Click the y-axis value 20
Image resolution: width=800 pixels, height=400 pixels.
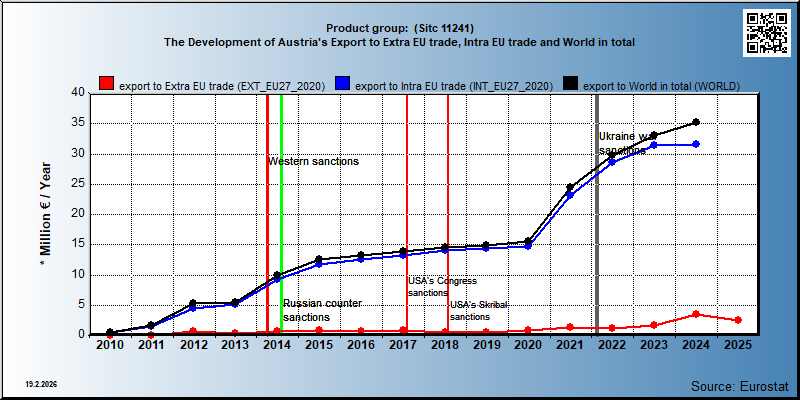coord(78,214)
